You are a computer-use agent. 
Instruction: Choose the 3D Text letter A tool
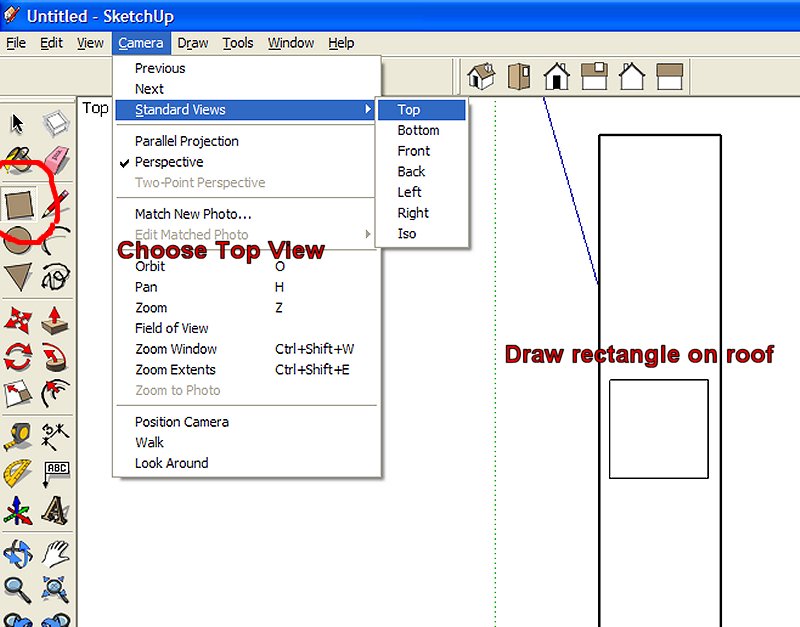click(x=55, y=511)
